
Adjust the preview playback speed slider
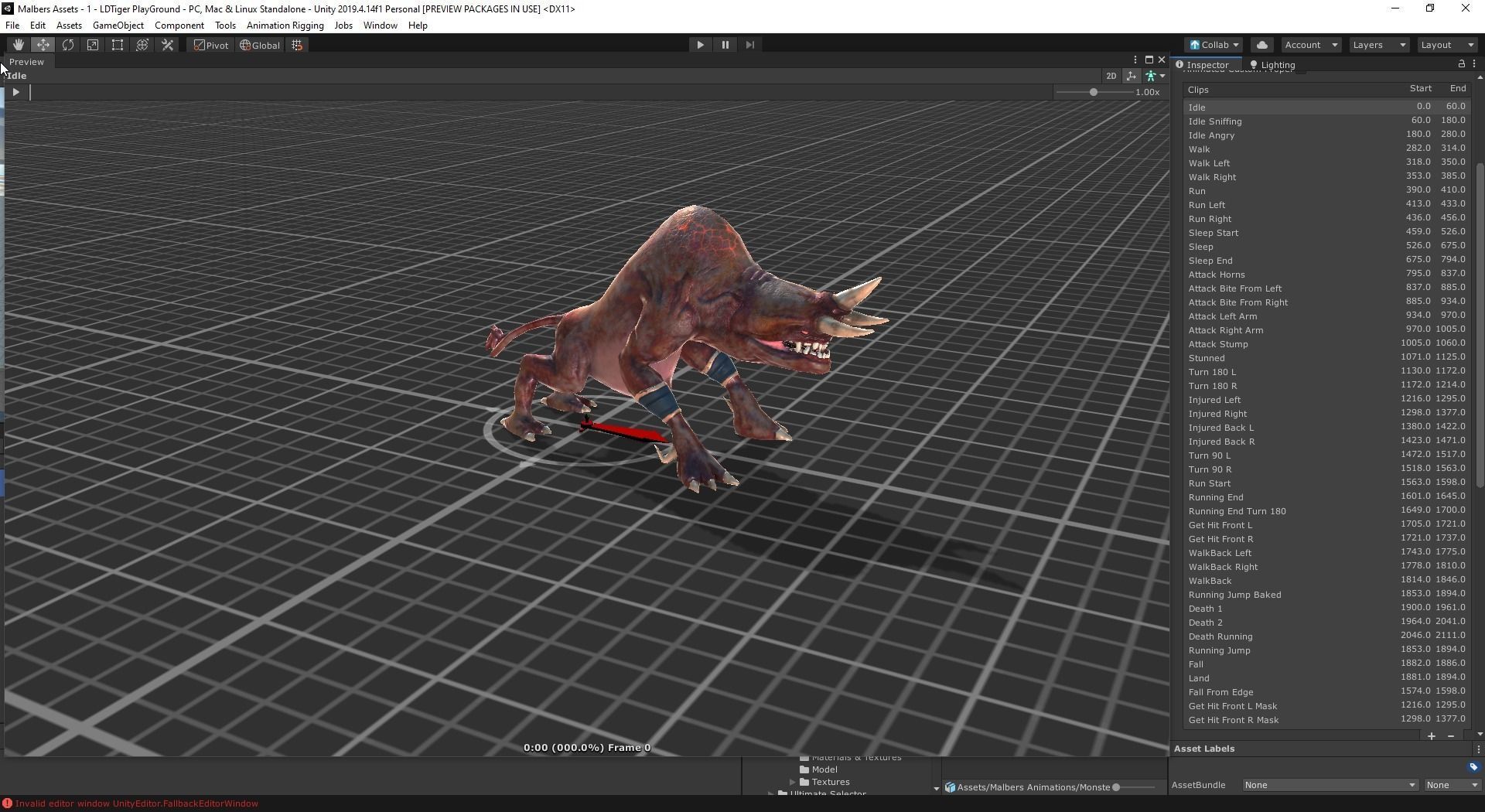coord(1094,92)
